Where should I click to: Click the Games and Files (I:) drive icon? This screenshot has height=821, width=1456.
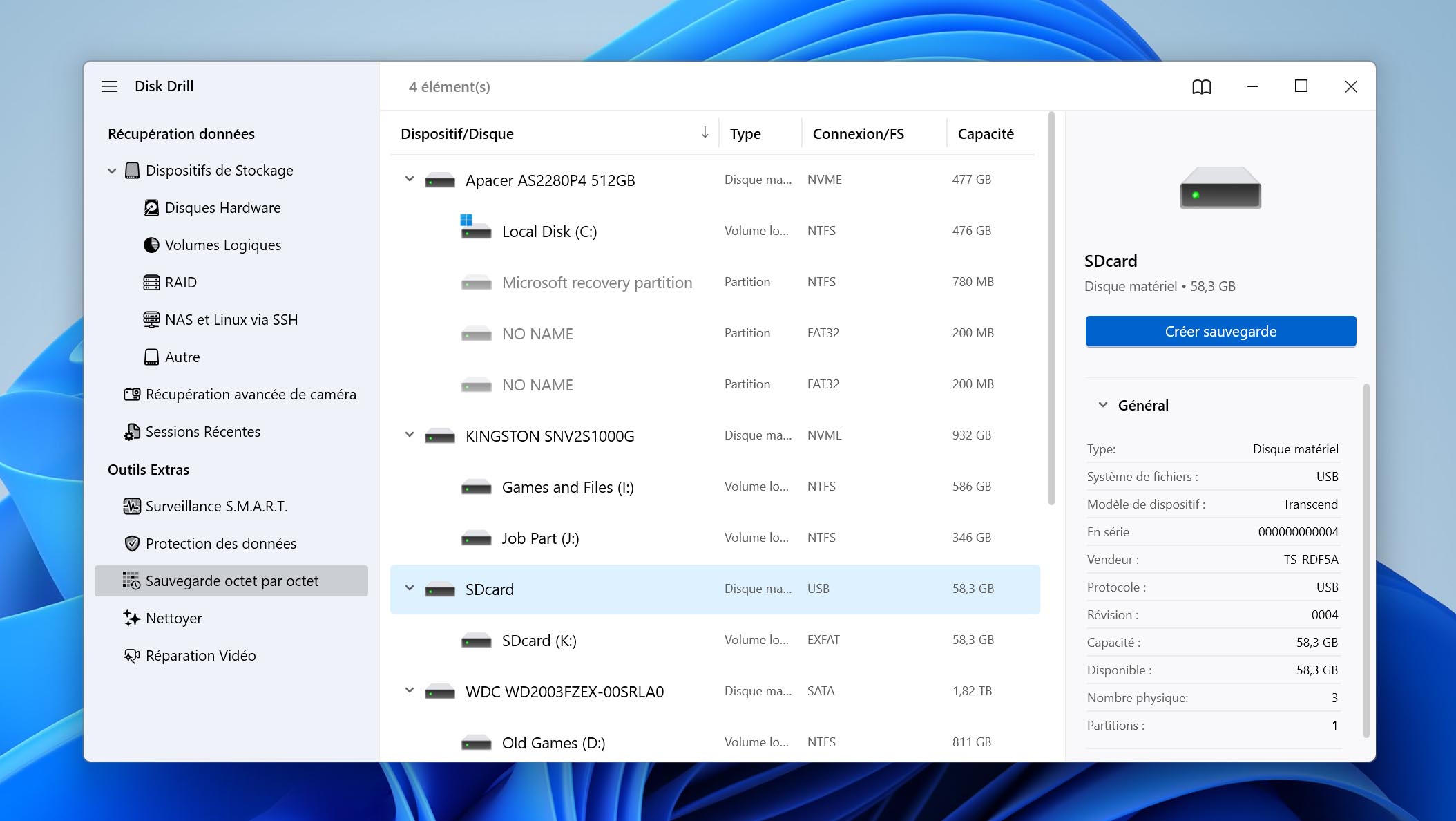(477, 488)
